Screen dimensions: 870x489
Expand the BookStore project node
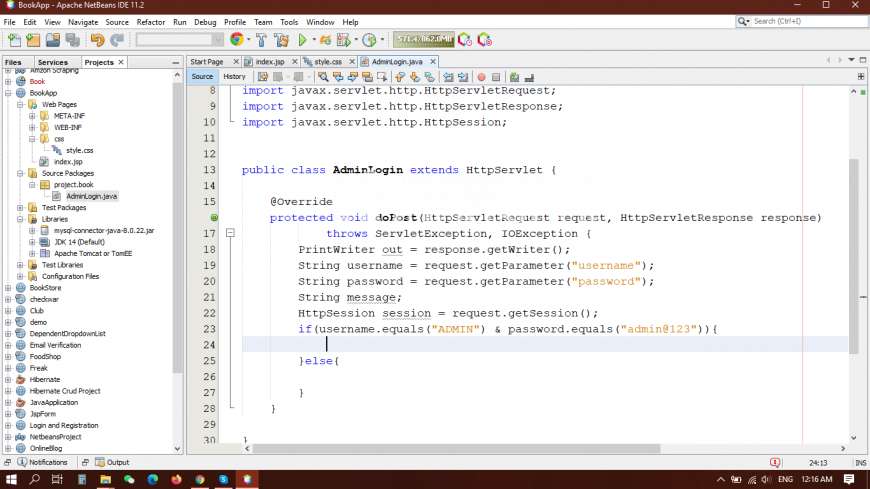(x=8, y=288)
